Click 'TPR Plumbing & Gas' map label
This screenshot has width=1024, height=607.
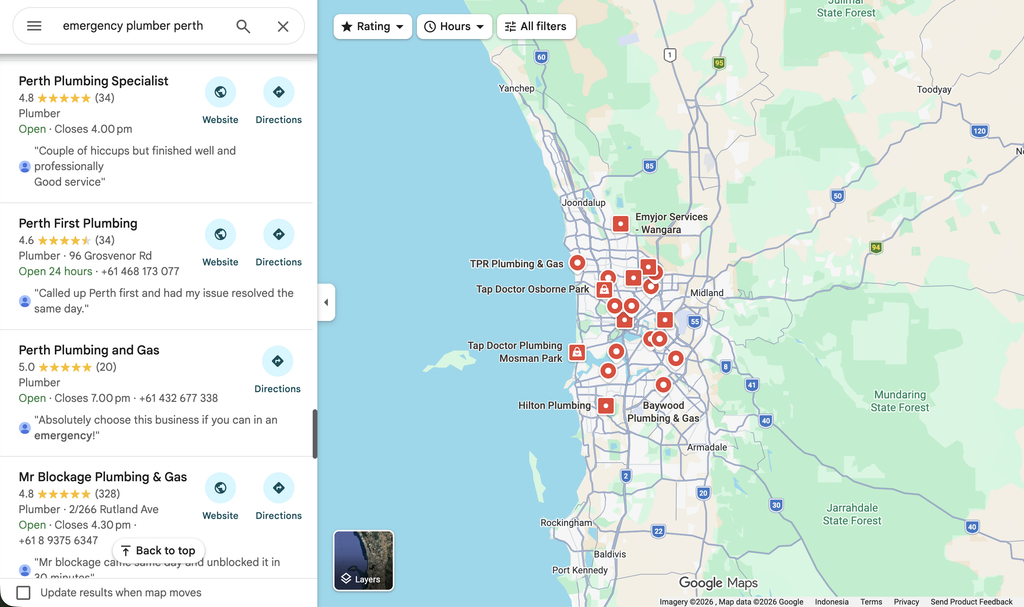[x=517, y=264]
